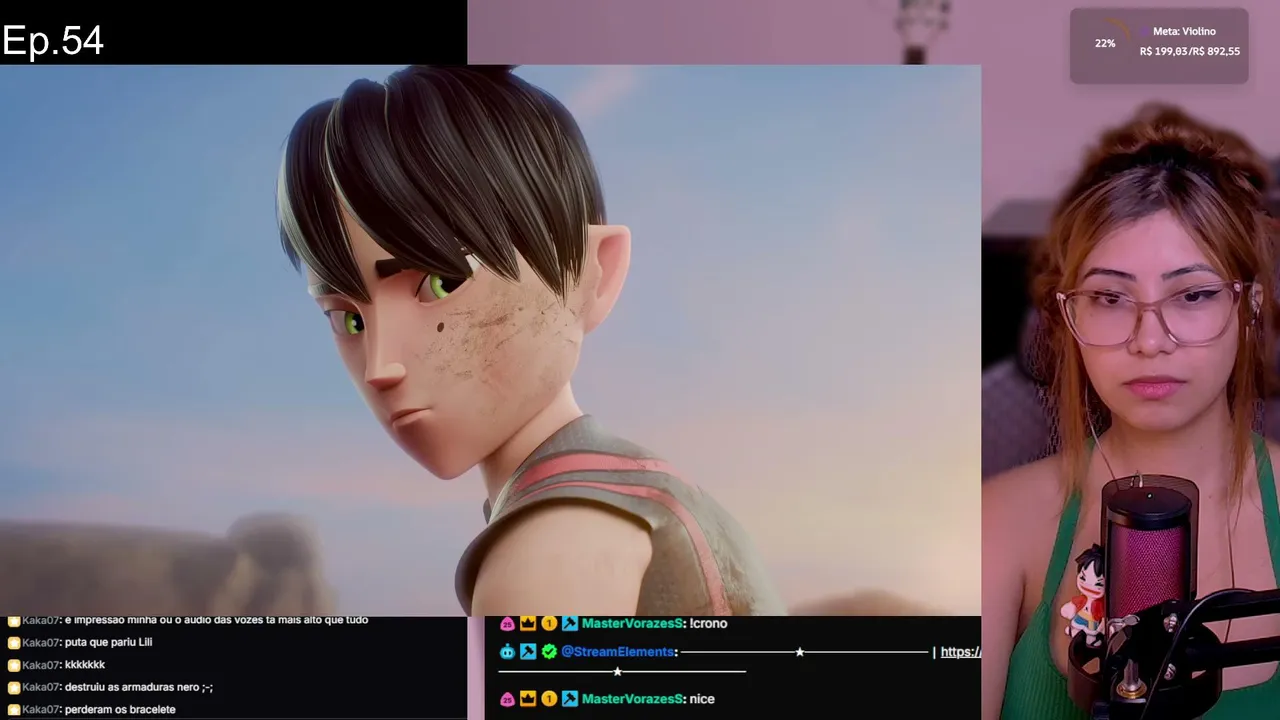1280x720 pixels.
Task: Click the Kaka07 username on the 'perderam os bracelete' message
Action: point(41,710)
